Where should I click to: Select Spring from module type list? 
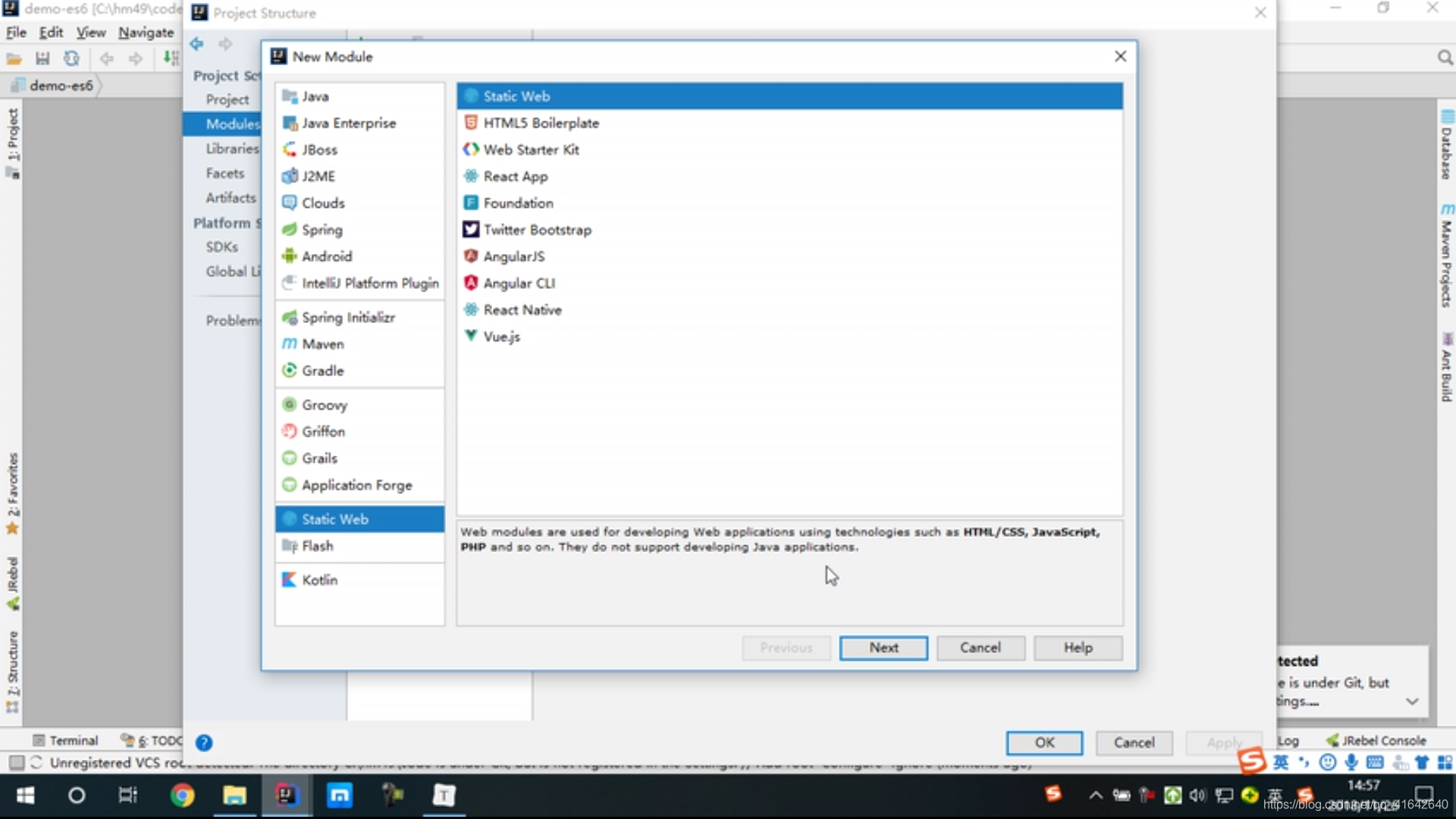point(322,229)
